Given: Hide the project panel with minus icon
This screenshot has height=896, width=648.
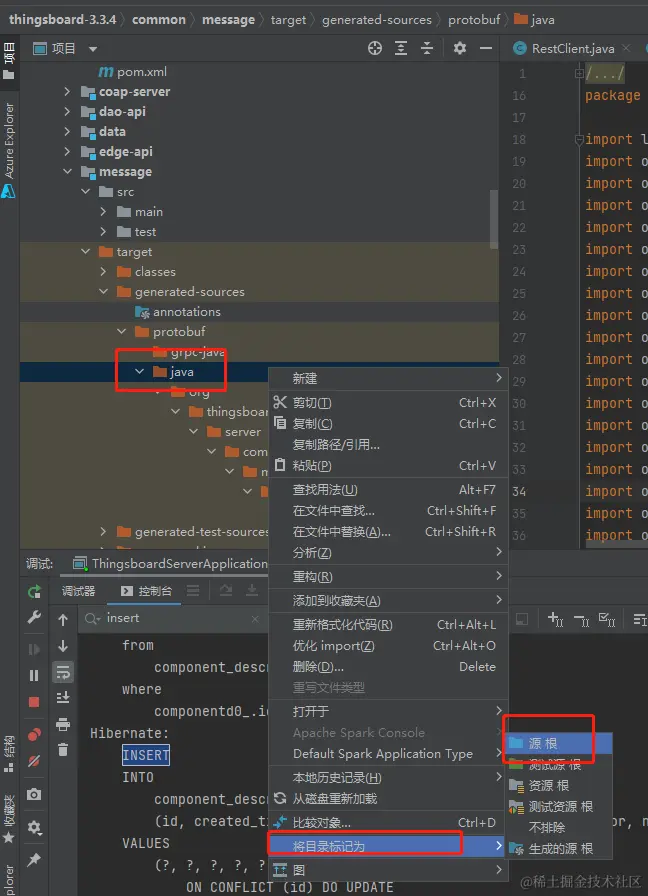Looking at the screenshot, I should 486,49.
